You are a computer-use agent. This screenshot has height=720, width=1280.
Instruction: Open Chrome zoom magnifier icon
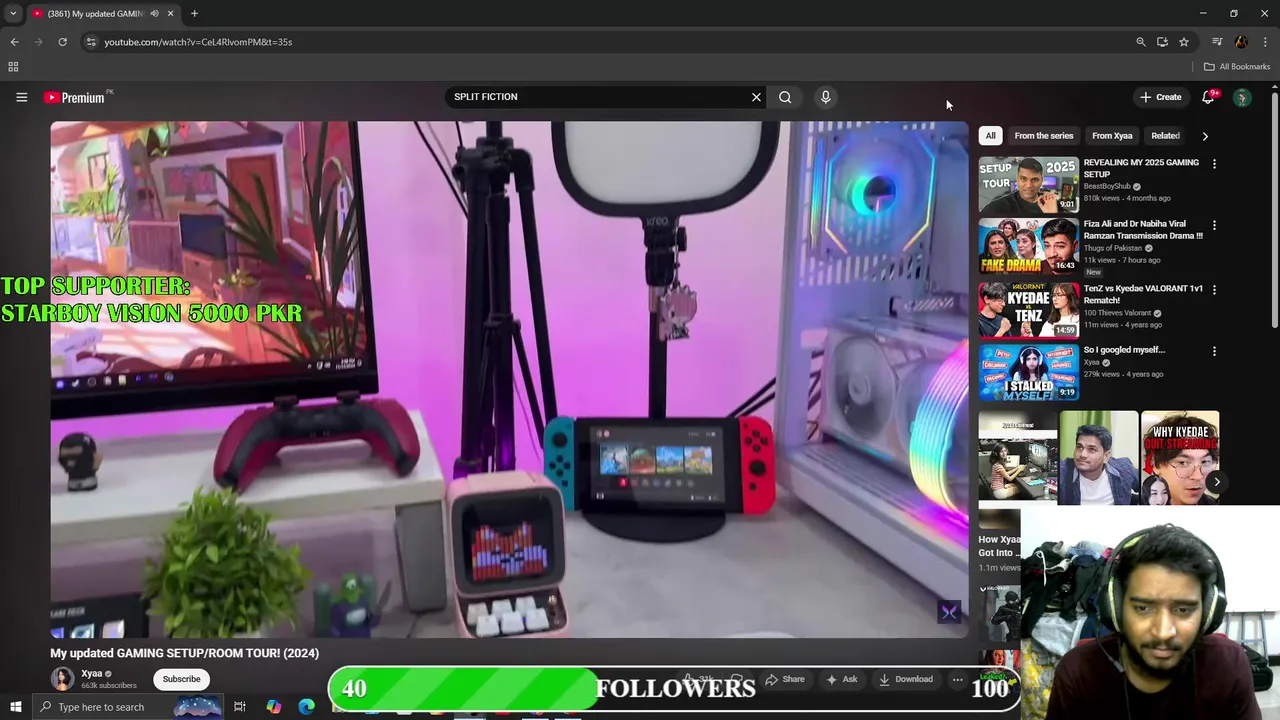(1140, 42)
